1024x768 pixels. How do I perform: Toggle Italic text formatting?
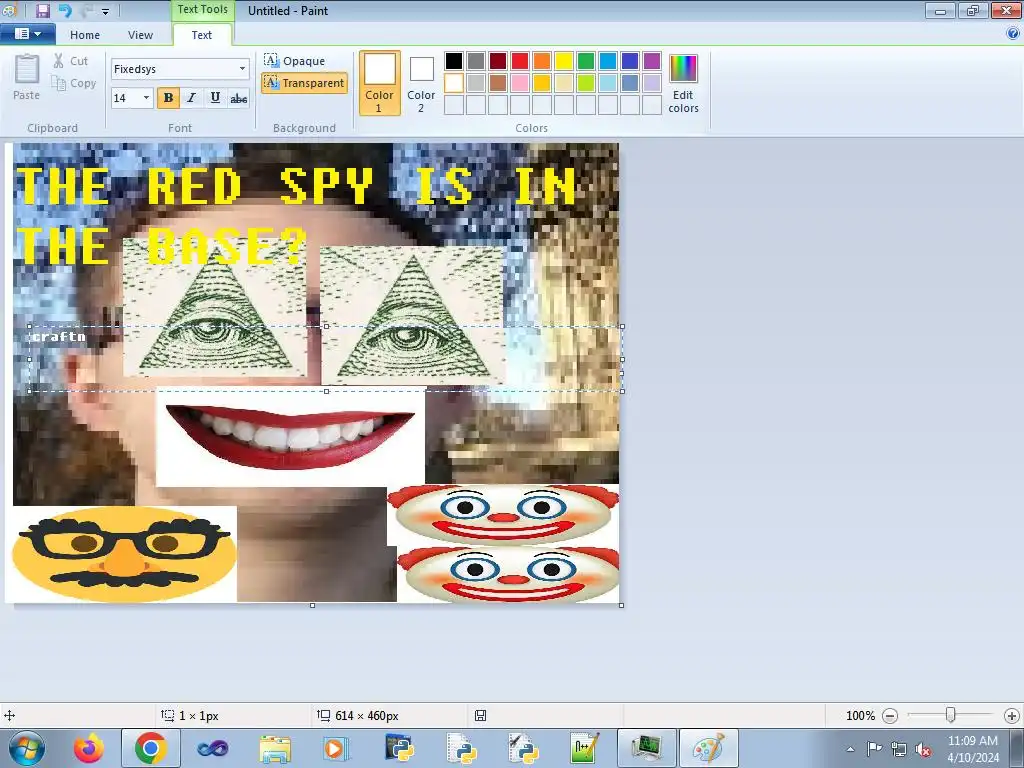coord(191,98)
